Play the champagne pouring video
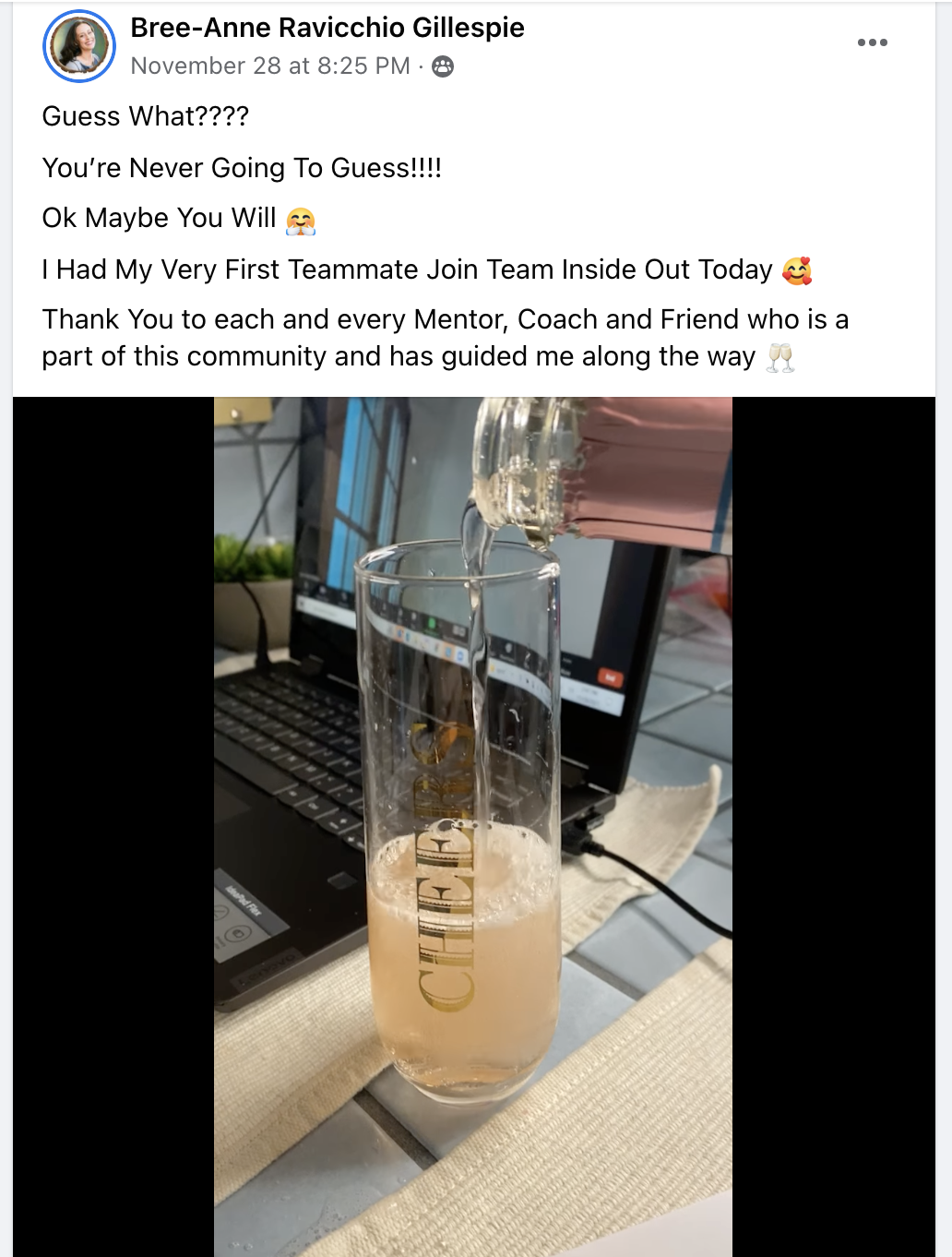This screenshot has width=952, height=1257. [x=473, y=827]
